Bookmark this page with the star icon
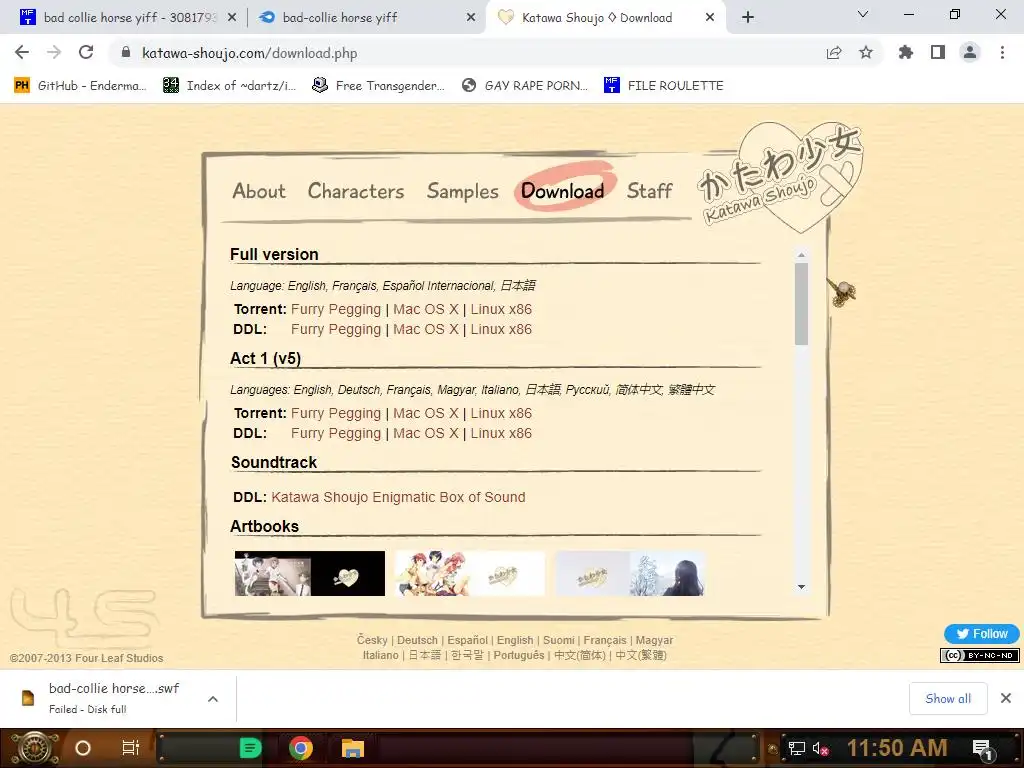The image size is (1024, 768). pyautogui.click(x=866, y=53)
